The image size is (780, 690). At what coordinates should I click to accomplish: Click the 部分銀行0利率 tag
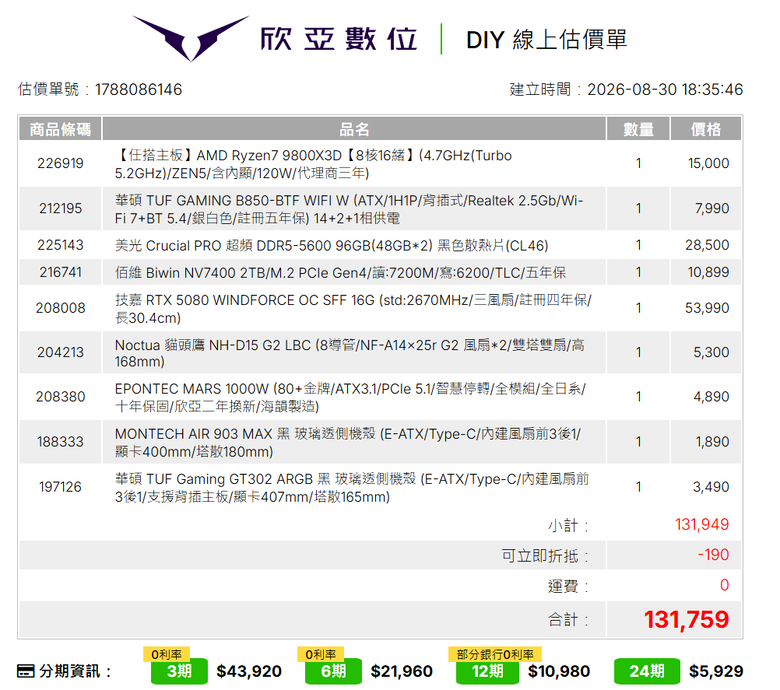coord(494,654)
